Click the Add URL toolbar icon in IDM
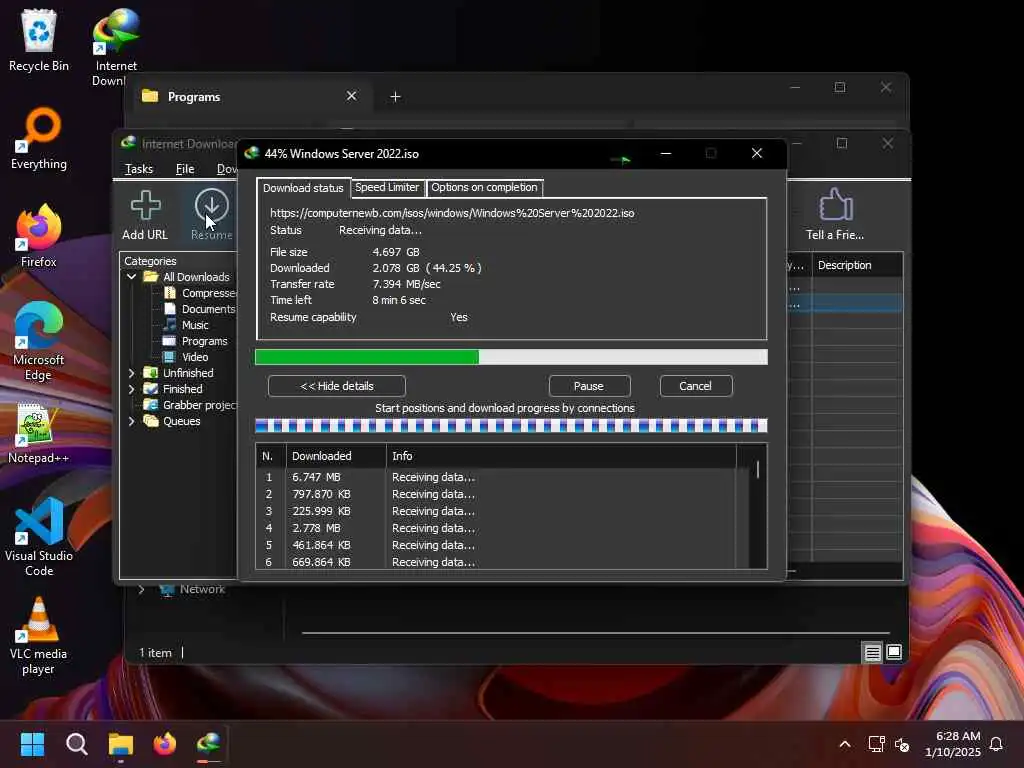 tap(145, 216)
